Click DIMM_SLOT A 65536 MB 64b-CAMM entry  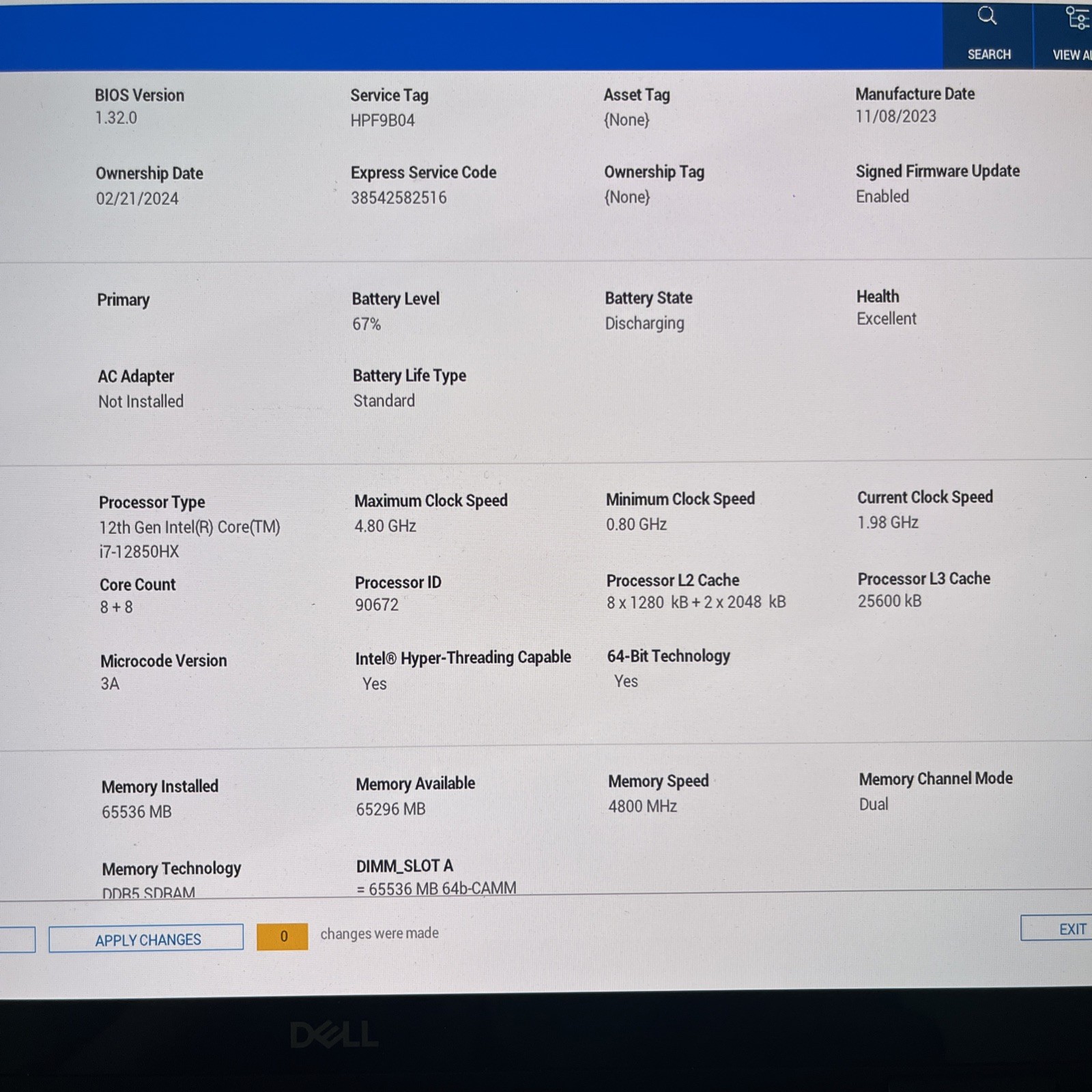tap(437, 888)
